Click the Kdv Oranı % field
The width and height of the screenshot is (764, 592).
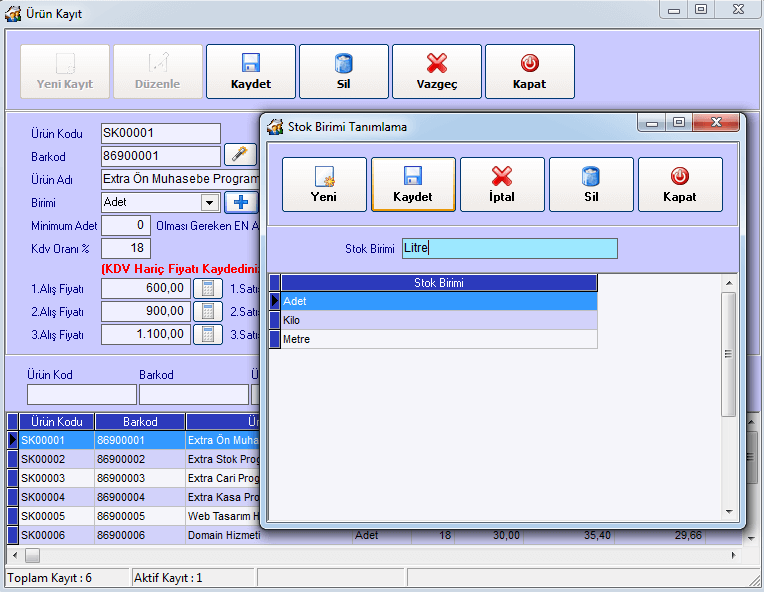pos(126,248)
